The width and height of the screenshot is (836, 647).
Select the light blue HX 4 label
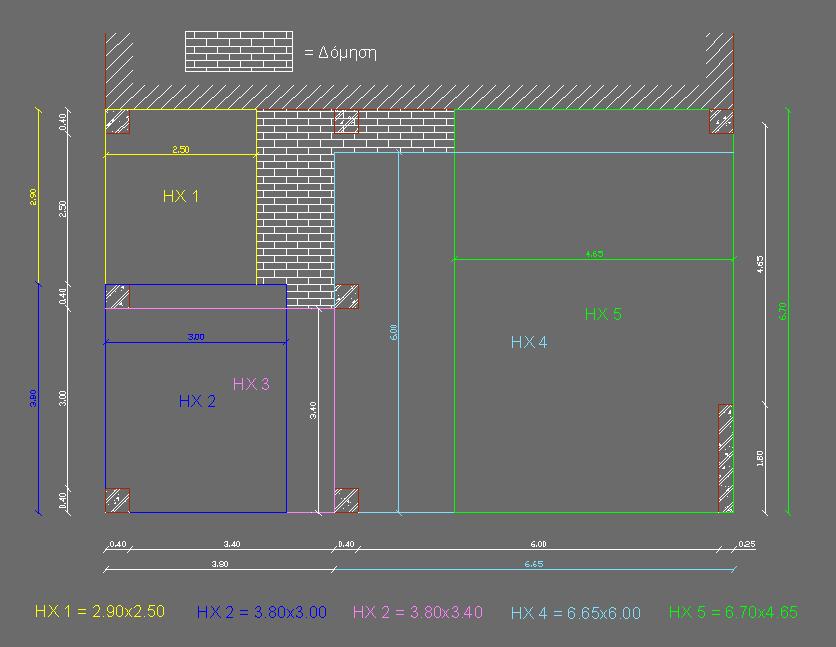coord(529,342)
